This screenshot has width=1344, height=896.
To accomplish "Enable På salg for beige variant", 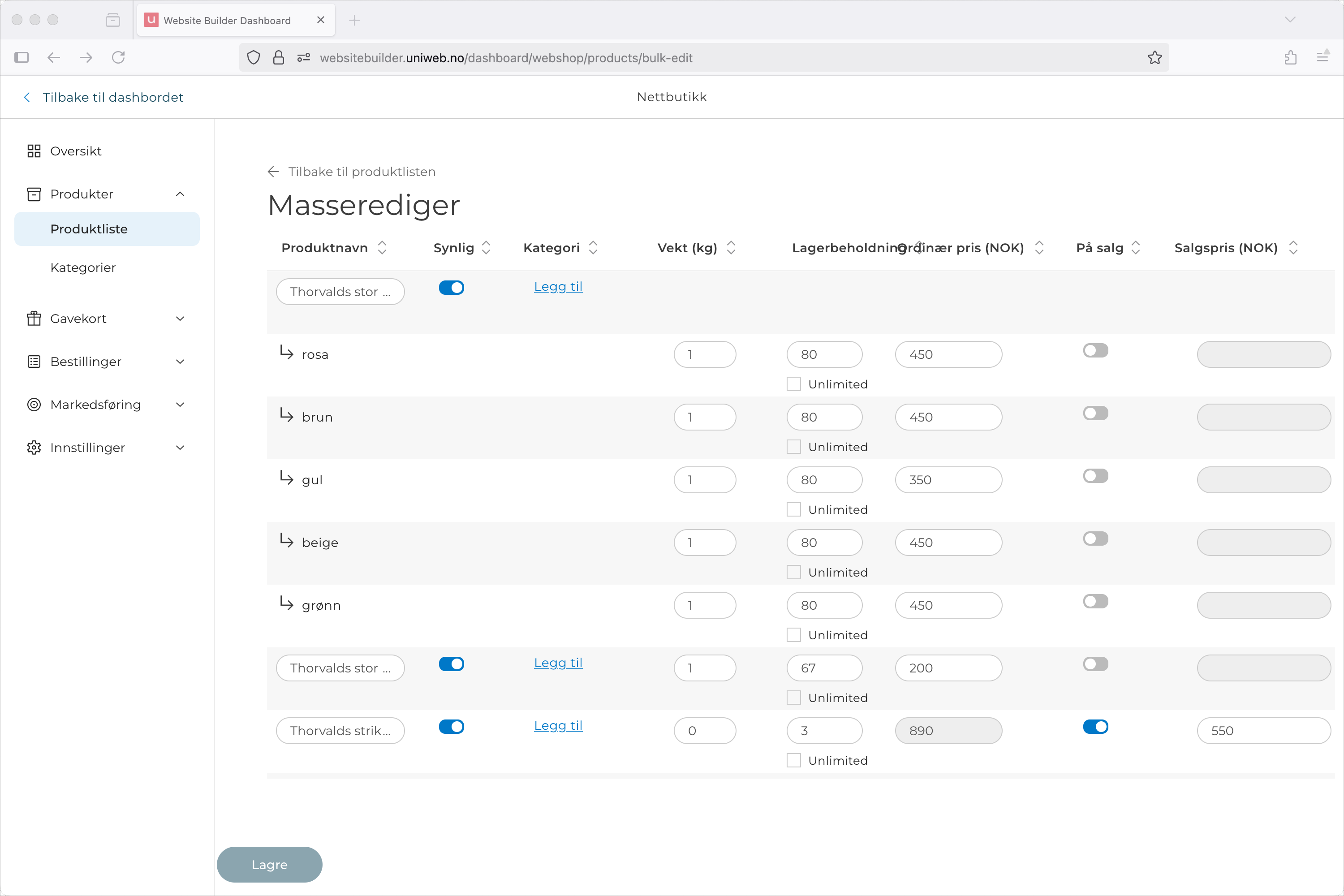I will point(1095,539).
